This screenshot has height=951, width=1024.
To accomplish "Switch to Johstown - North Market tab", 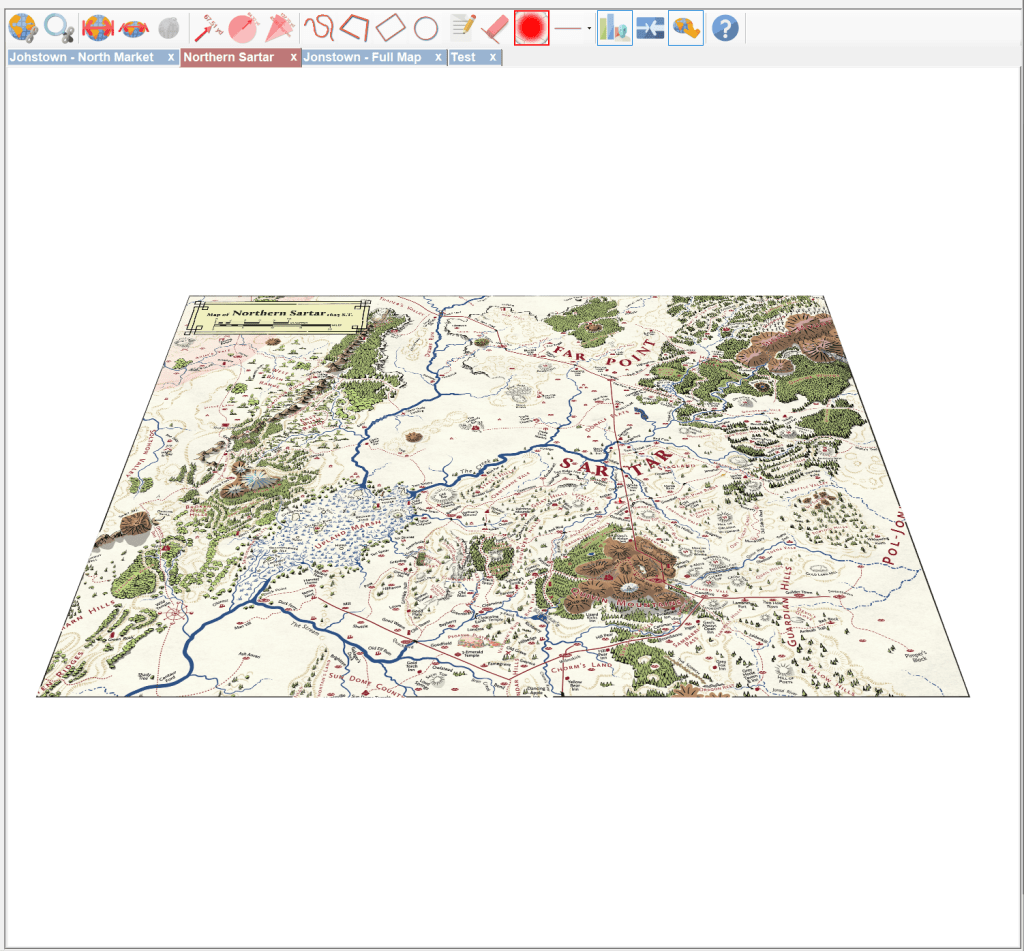I will point(82,58).
